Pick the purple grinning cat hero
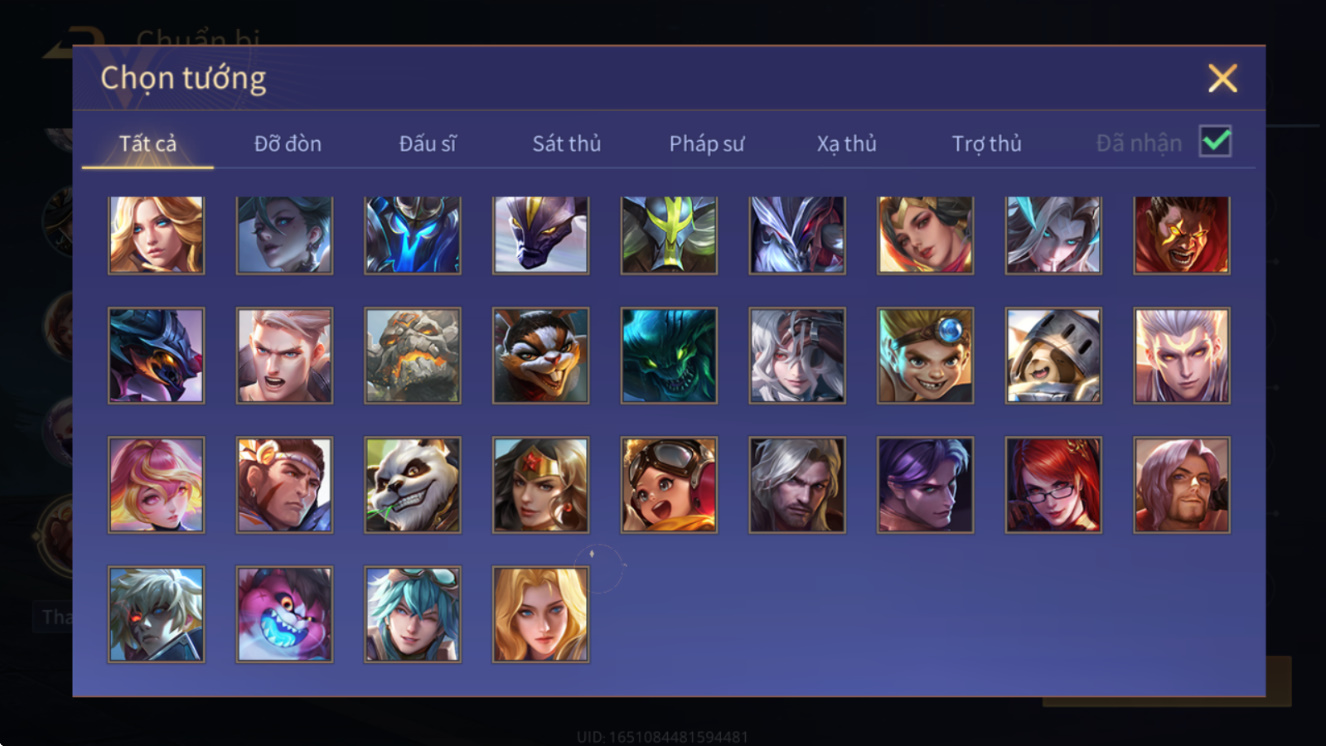 285,615
